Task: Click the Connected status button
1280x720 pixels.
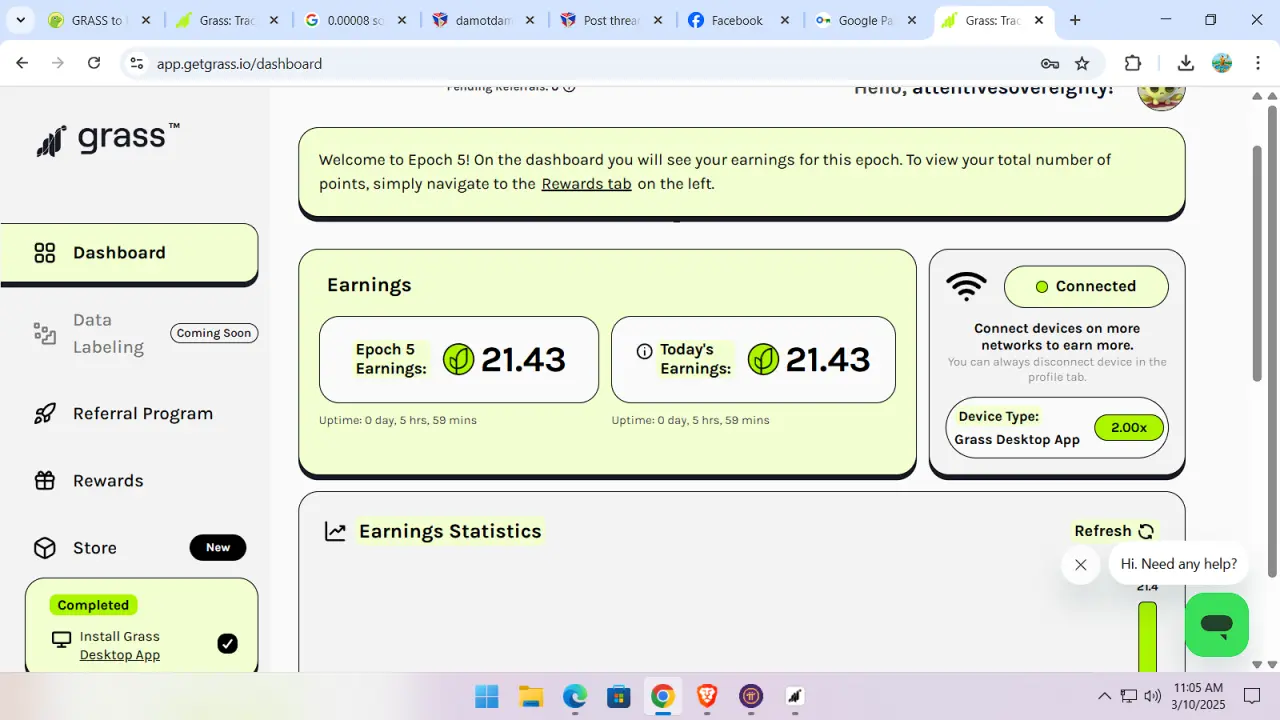Action: pyautogui.click(x=1086, y=286)
